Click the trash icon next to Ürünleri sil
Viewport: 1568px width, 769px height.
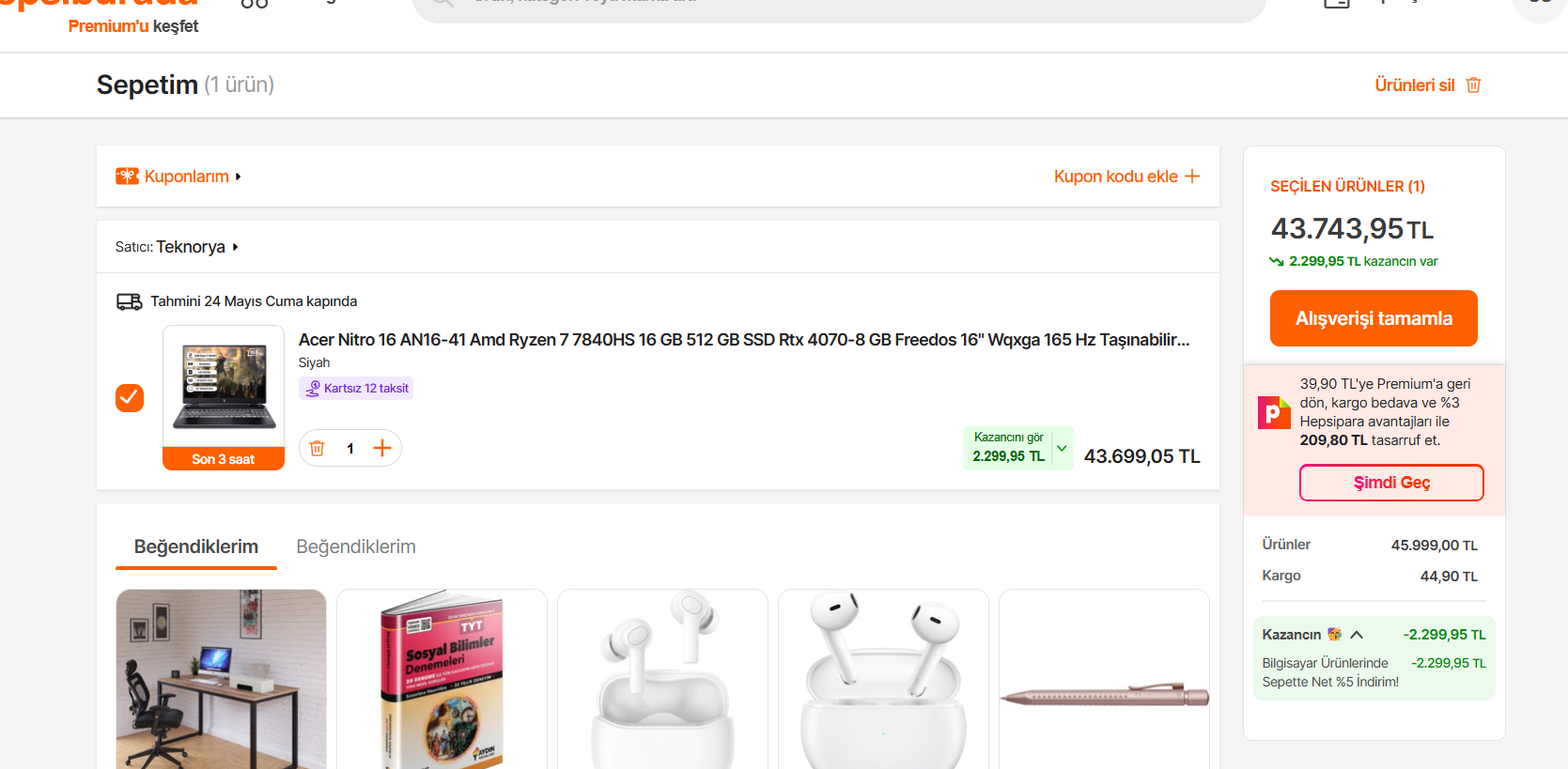tap(1473, 85)
